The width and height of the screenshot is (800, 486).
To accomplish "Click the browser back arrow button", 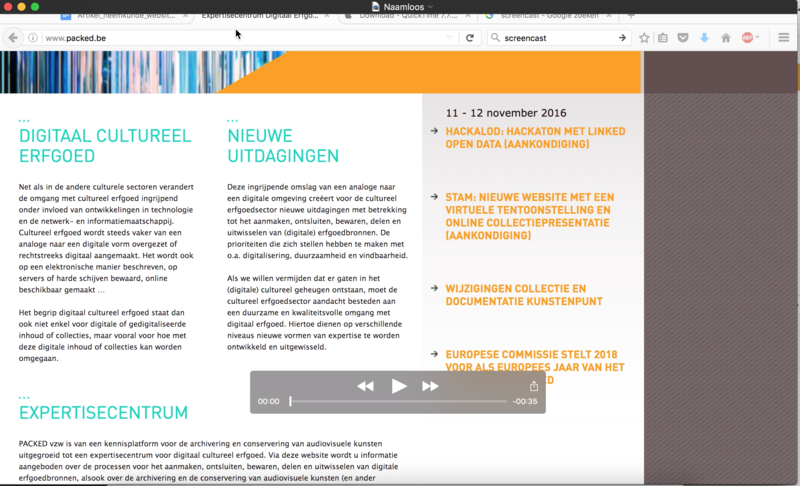I will [x=13, y=38].
